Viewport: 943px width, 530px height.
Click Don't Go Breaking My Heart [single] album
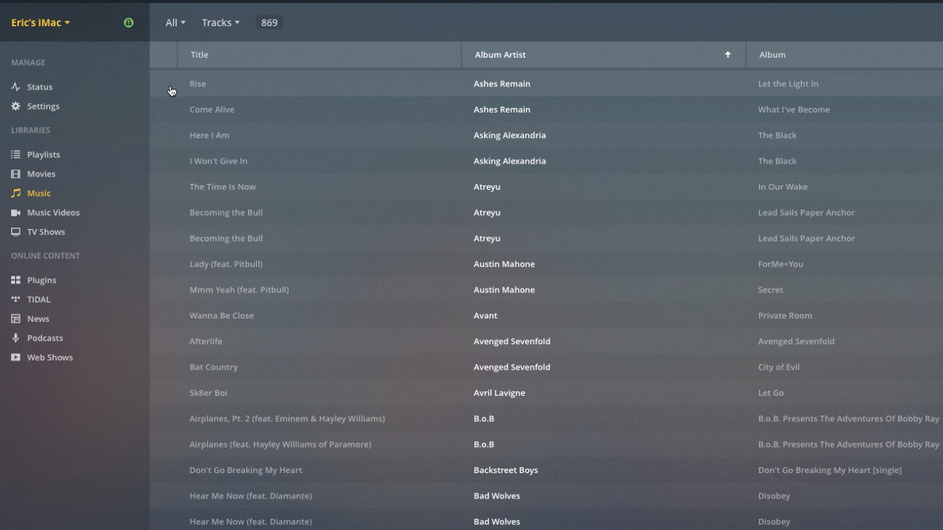(830, 470)
